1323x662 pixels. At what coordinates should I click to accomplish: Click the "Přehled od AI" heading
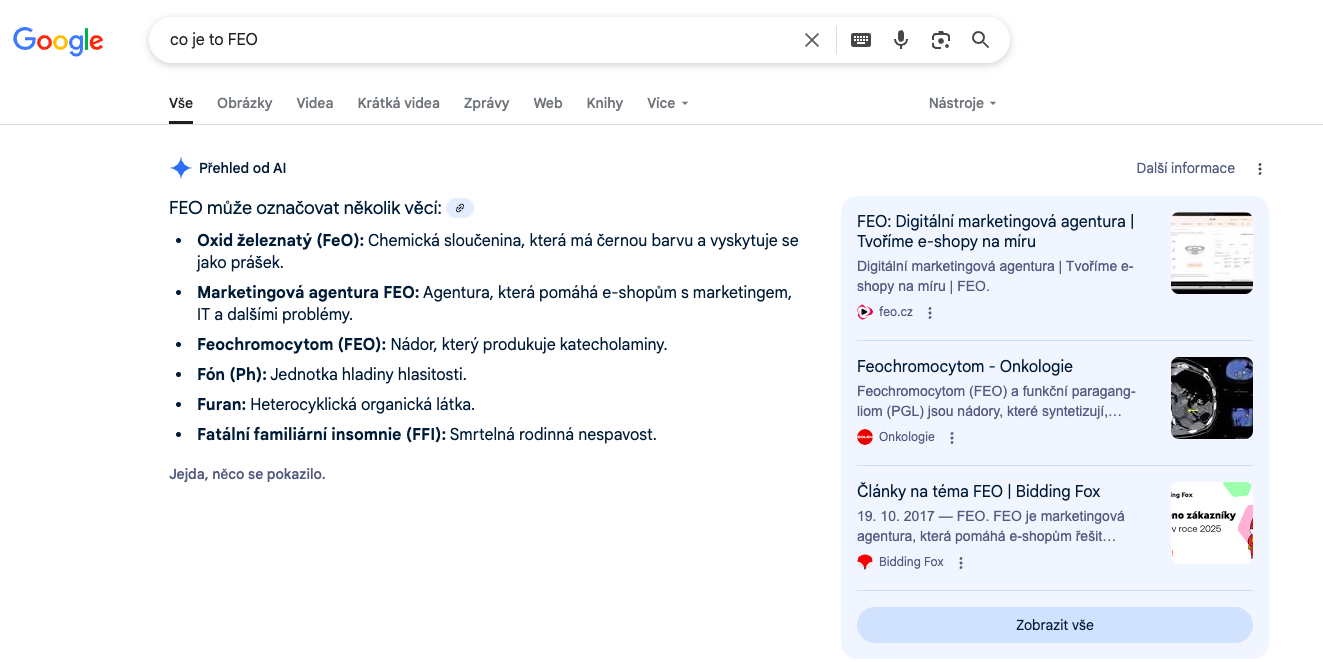[x=243, y=168]
